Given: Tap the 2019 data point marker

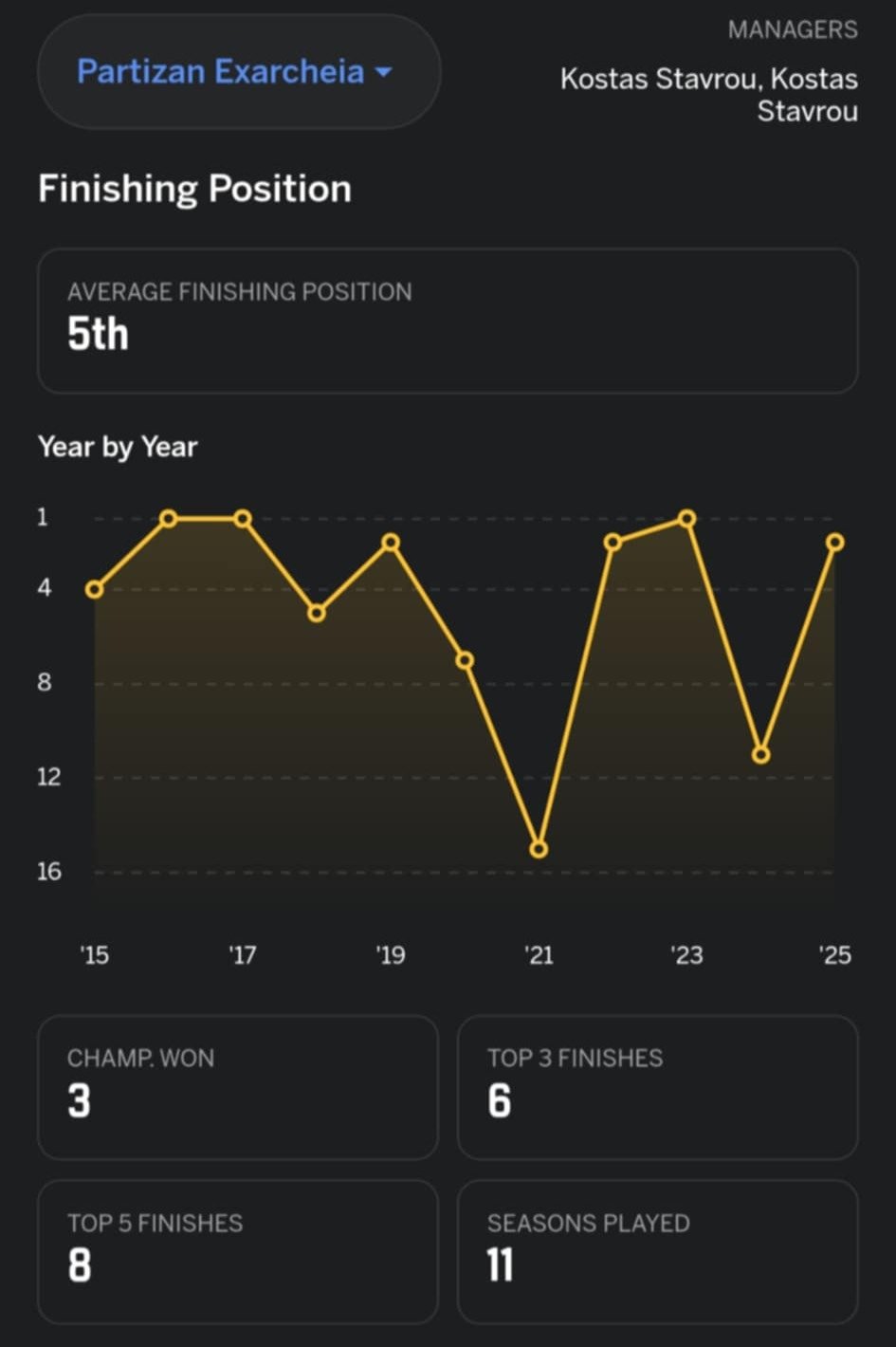Looking at the screenshot, I should click(x=391, y=543).
